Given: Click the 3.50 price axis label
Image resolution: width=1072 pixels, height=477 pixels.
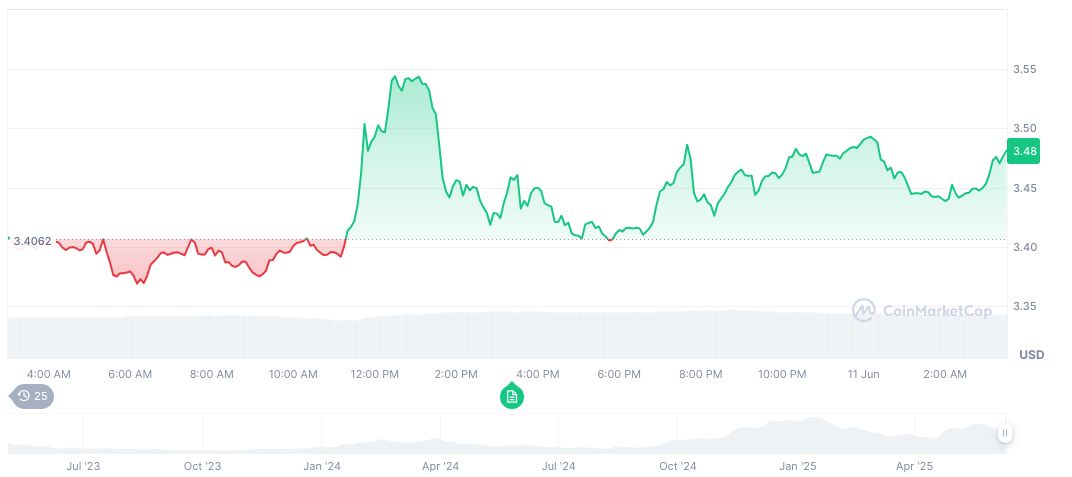Looking at the screenshot, I should point(1025,128).
